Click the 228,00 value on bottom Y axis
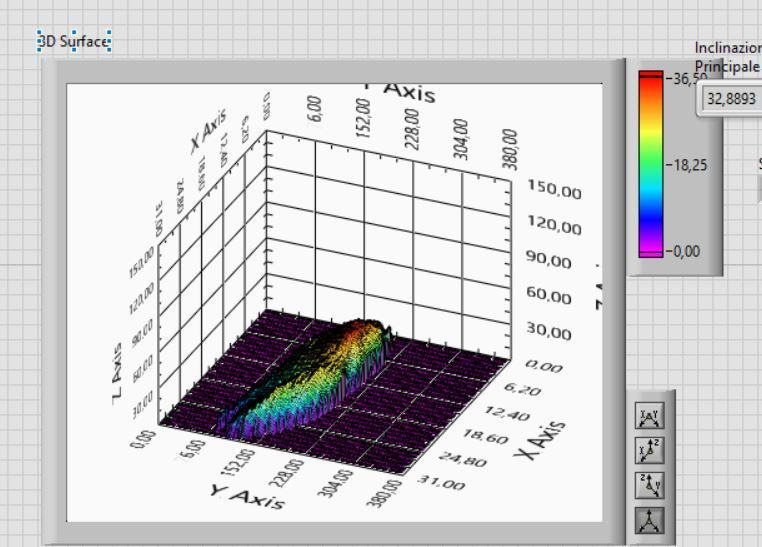This screenshot has height=547, width=762. (287, 472)
